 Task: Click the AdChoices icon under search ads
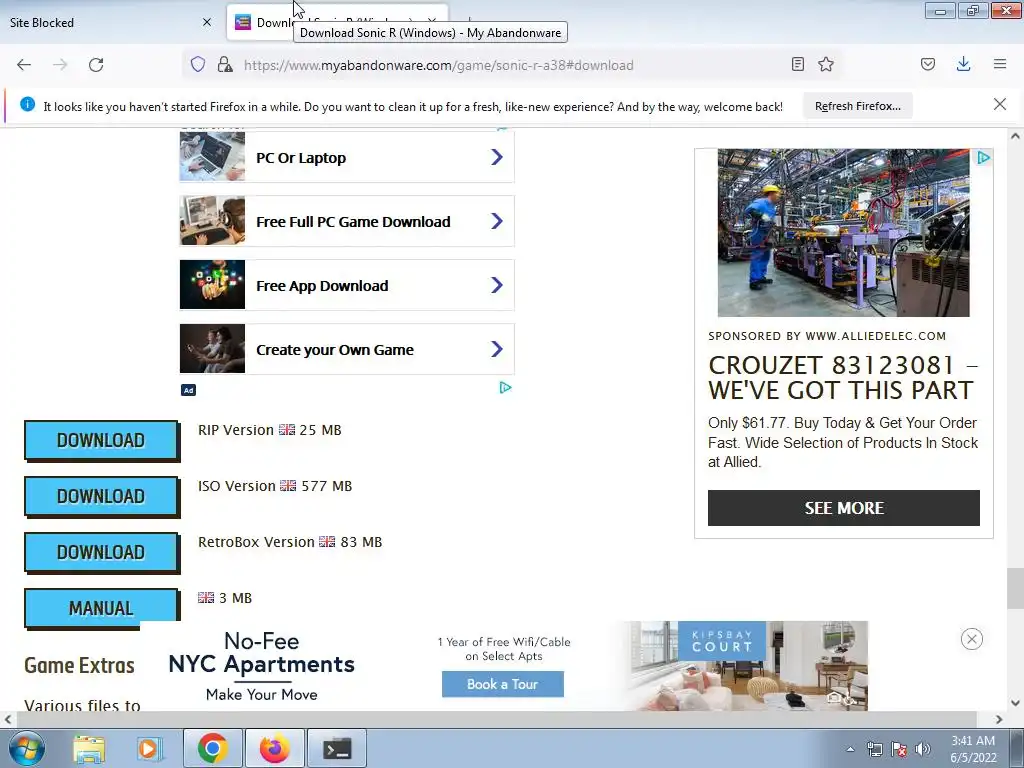pos(505,388)
